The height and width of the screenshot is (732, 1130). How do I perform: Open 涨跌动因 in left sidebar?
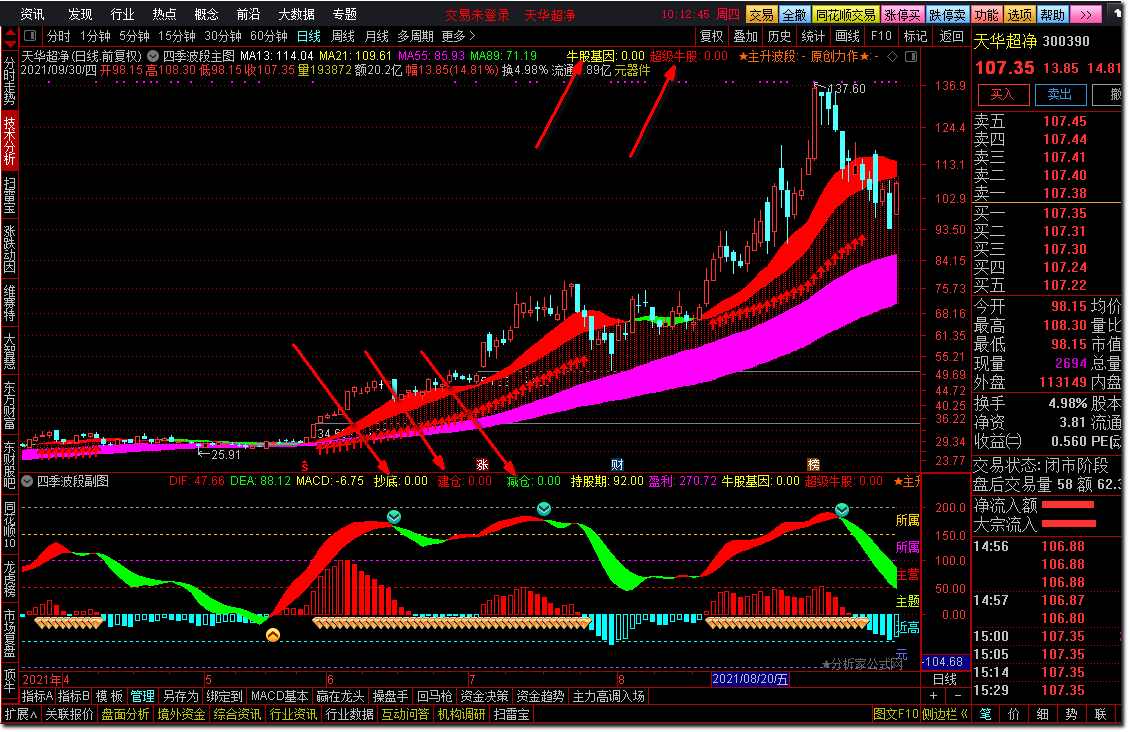[9, 249]
